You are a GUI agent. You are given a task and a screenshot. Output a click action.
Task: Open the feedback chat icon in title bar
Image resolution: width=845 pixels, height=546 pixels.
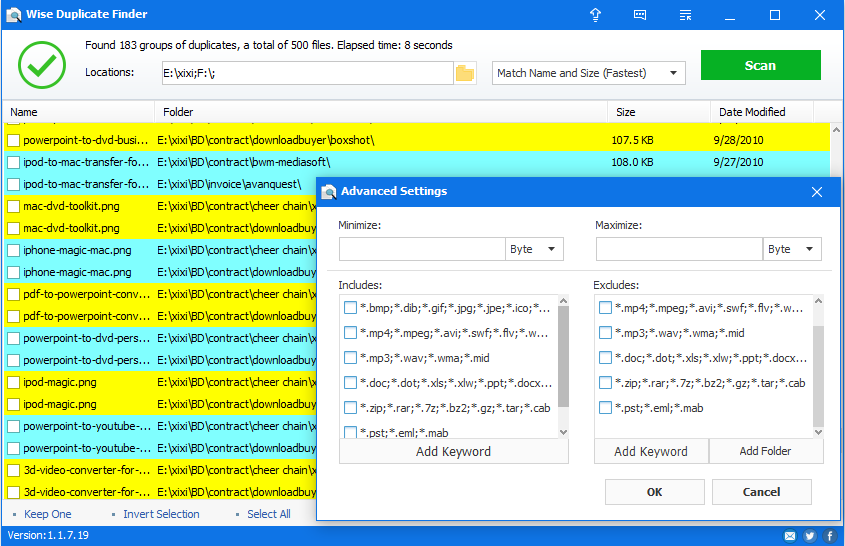point(640,15)
